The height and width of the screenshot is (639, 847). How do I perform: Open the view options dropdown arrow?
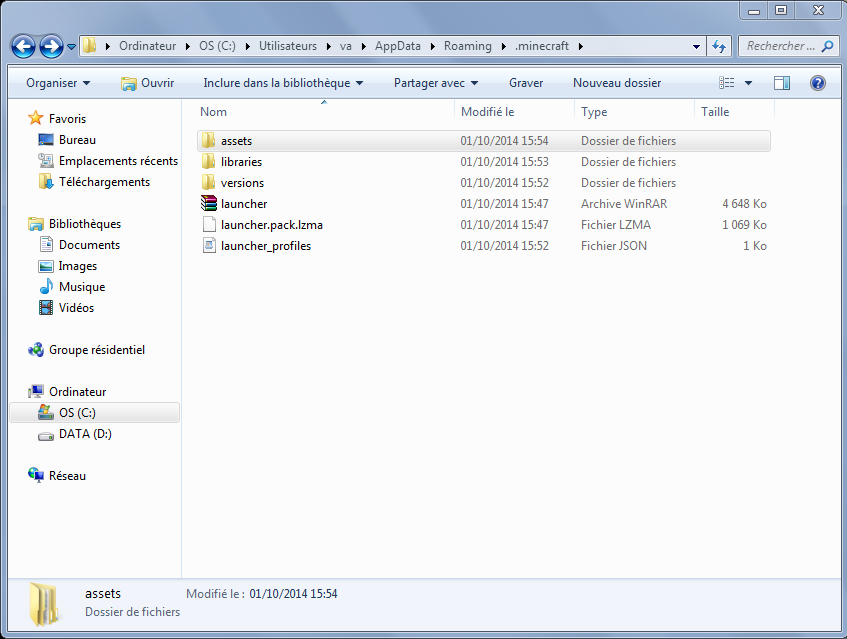(748, 83)
